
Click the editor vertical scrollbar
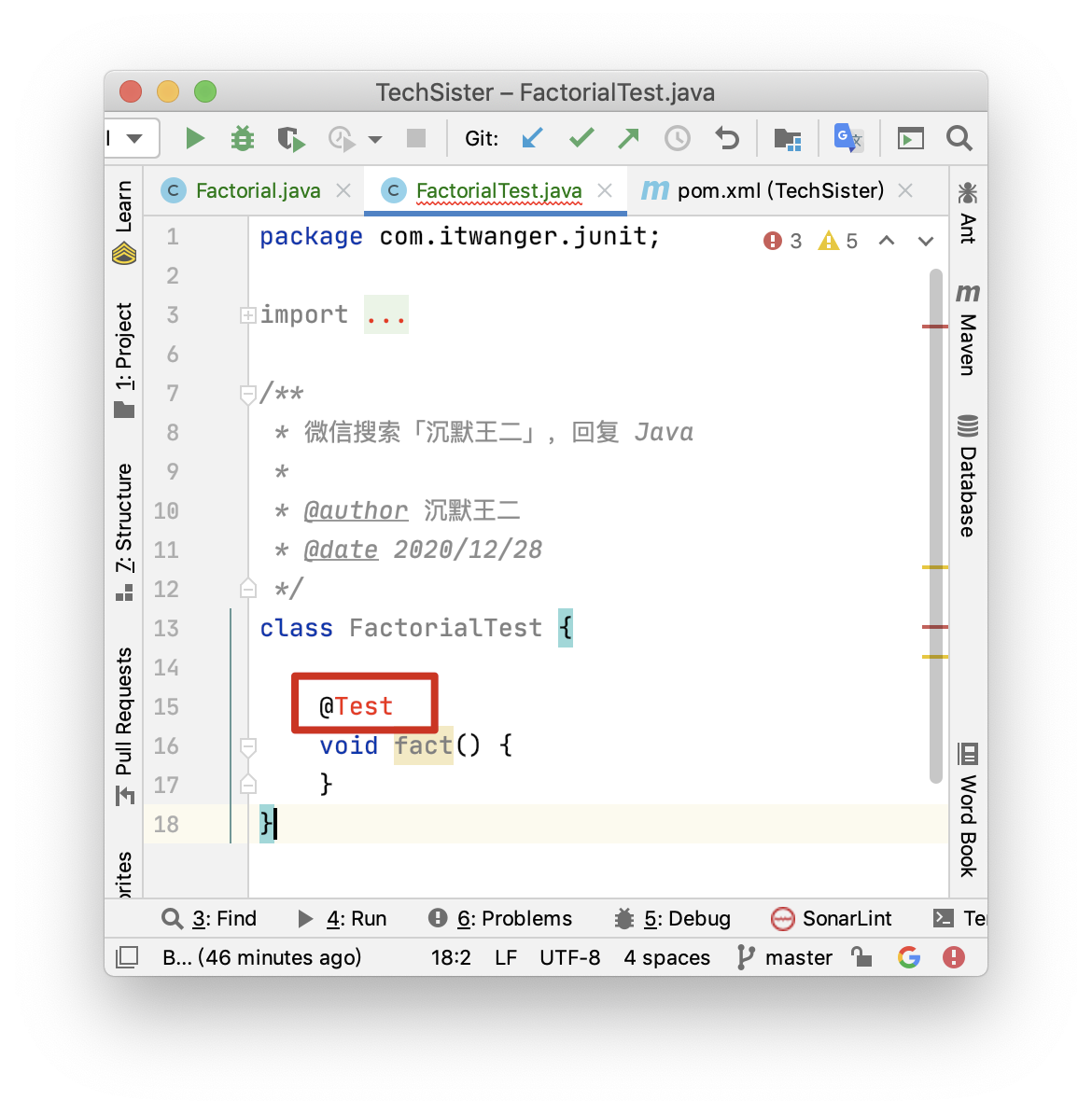[x=936, y=522]
